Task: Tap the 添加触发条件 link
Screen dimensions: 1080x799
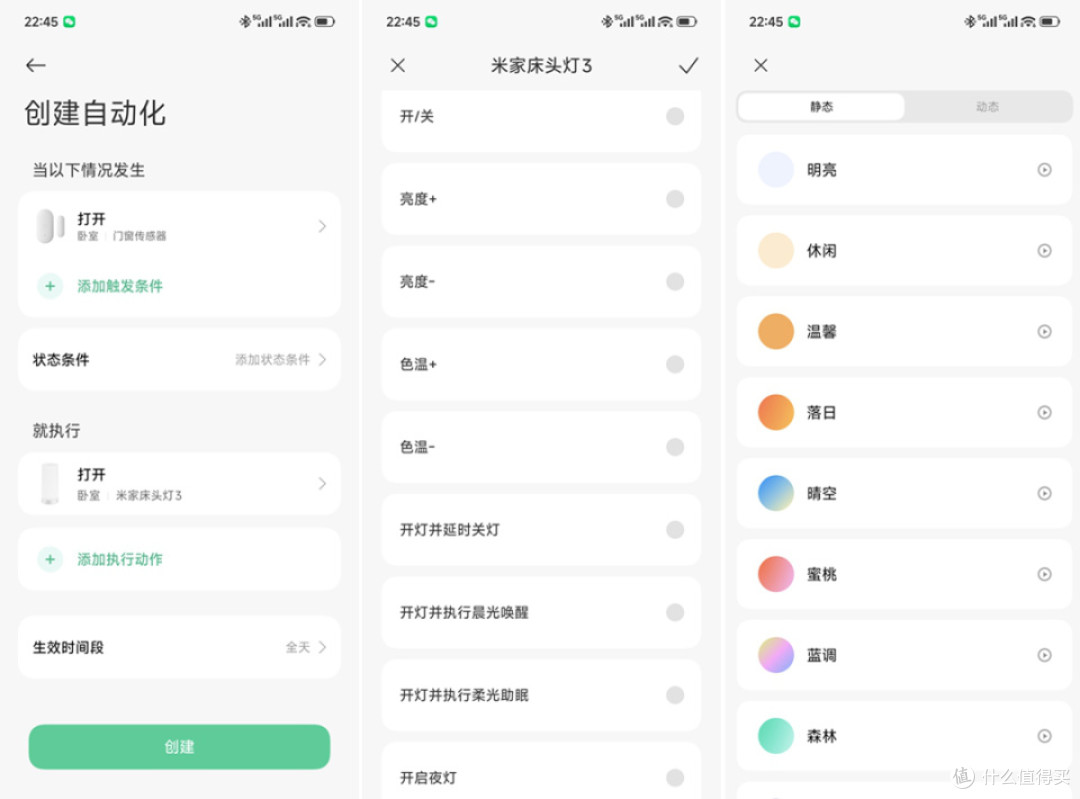Action: coord(120,286)
